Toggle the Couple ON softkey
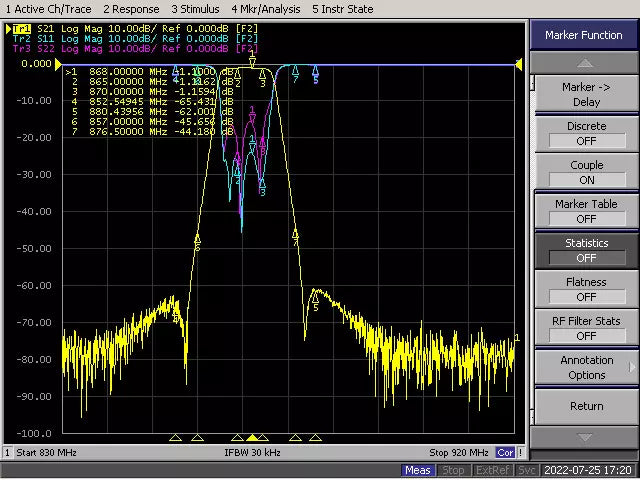 (586, 172)
